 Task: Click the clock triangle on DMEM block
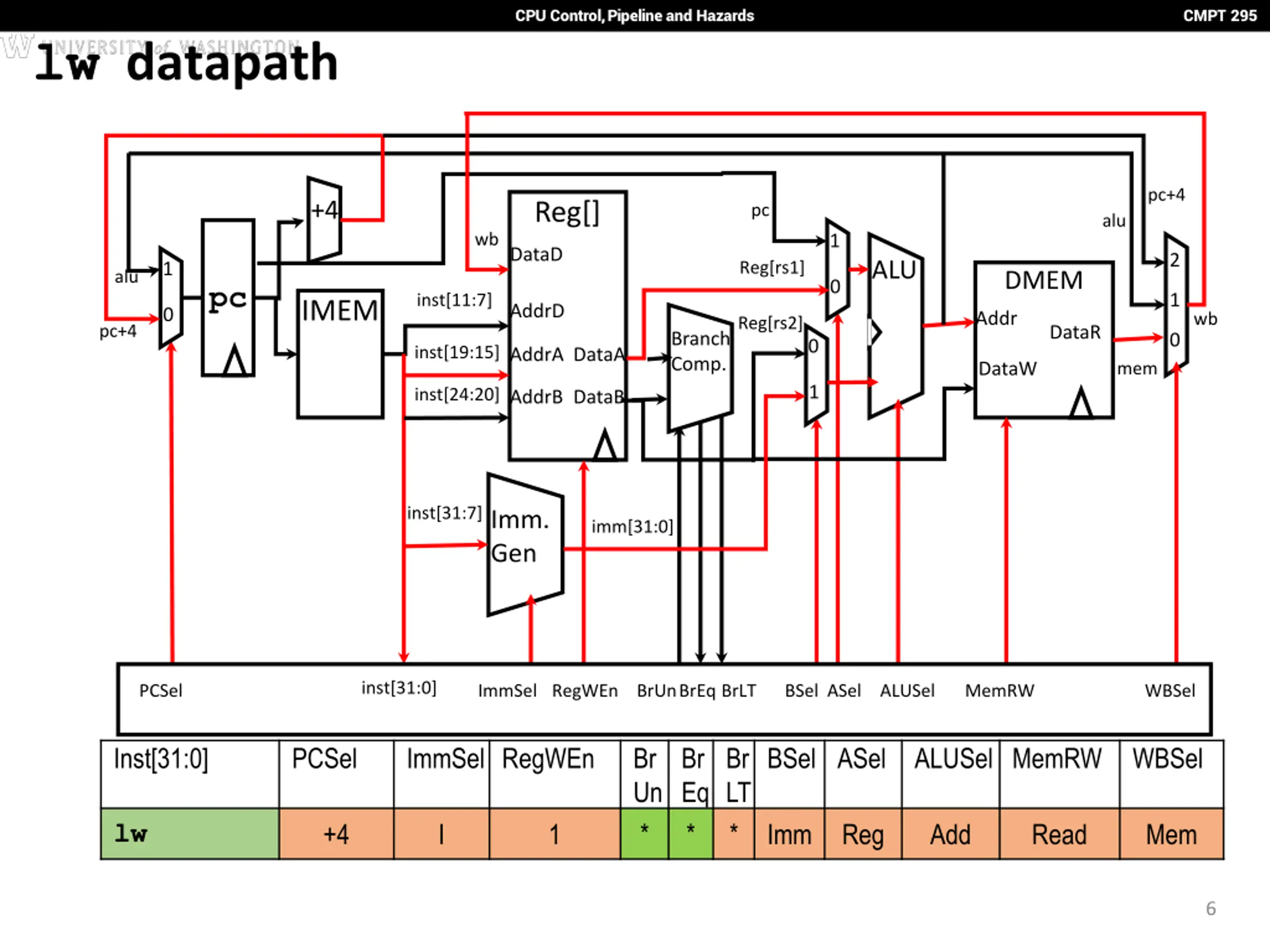point(1081,402)
